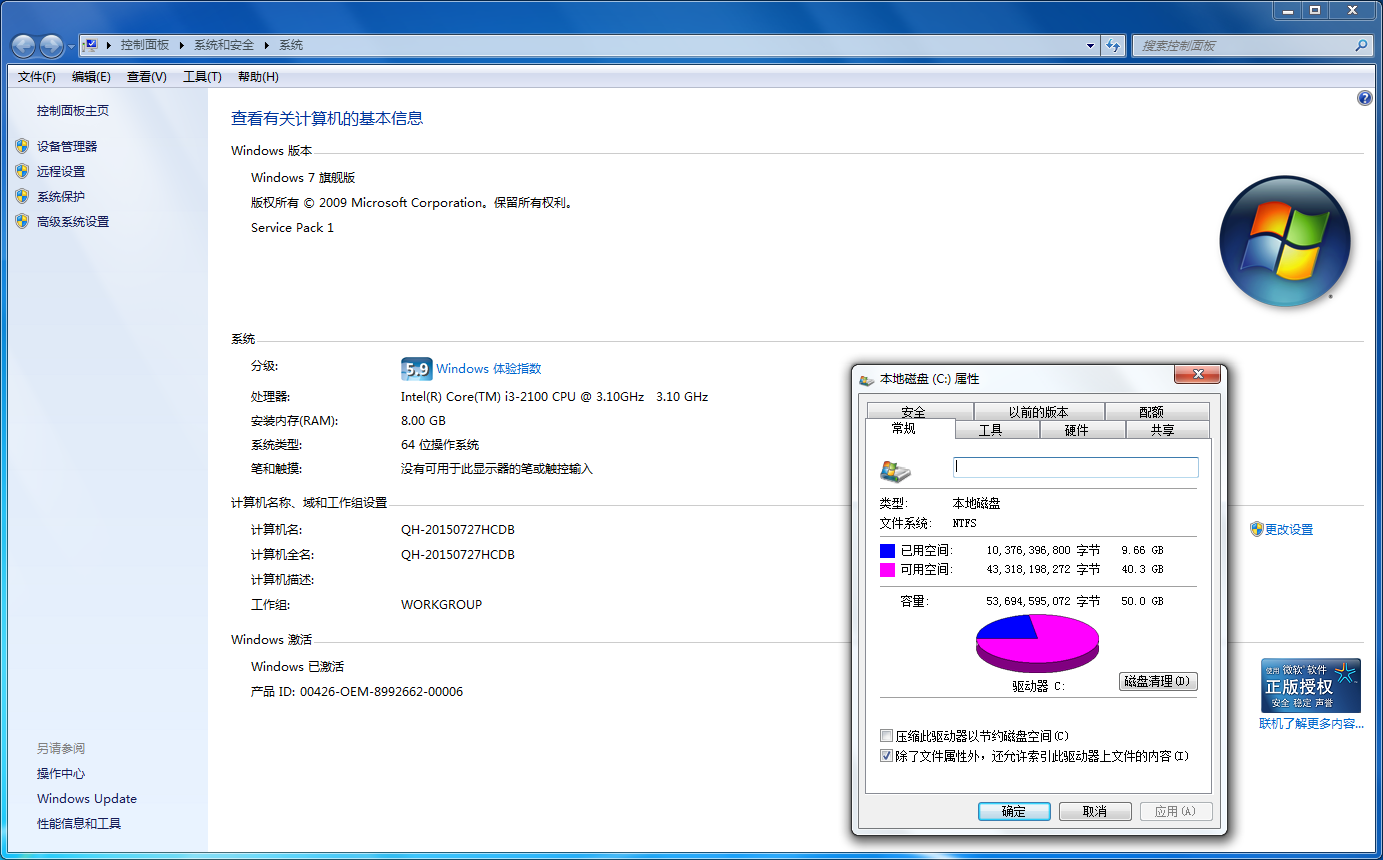Launch 磁盘清理(D) for drive C
This screenshot has width=1383, height=860.
[x=1157, y=681]
